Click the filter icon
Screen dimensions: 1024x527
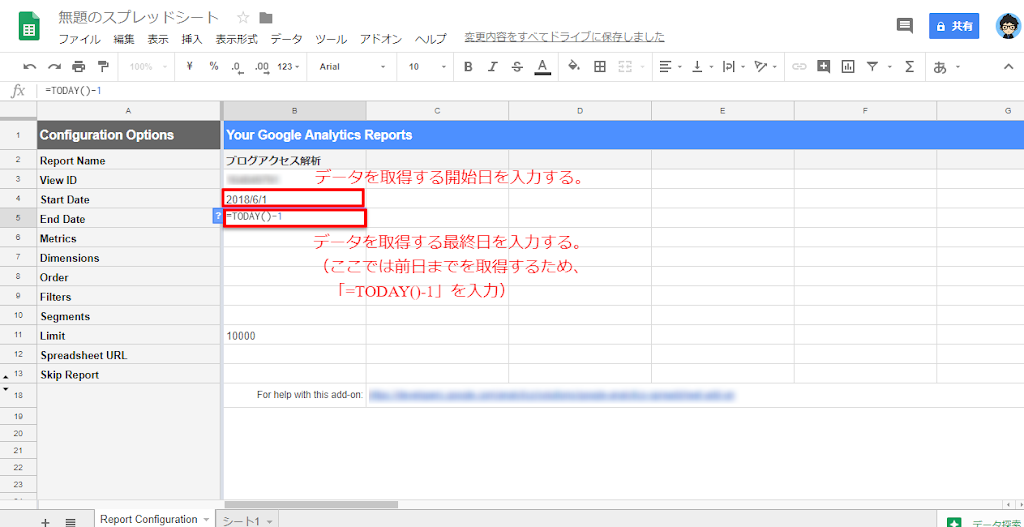tap(872, 67)
